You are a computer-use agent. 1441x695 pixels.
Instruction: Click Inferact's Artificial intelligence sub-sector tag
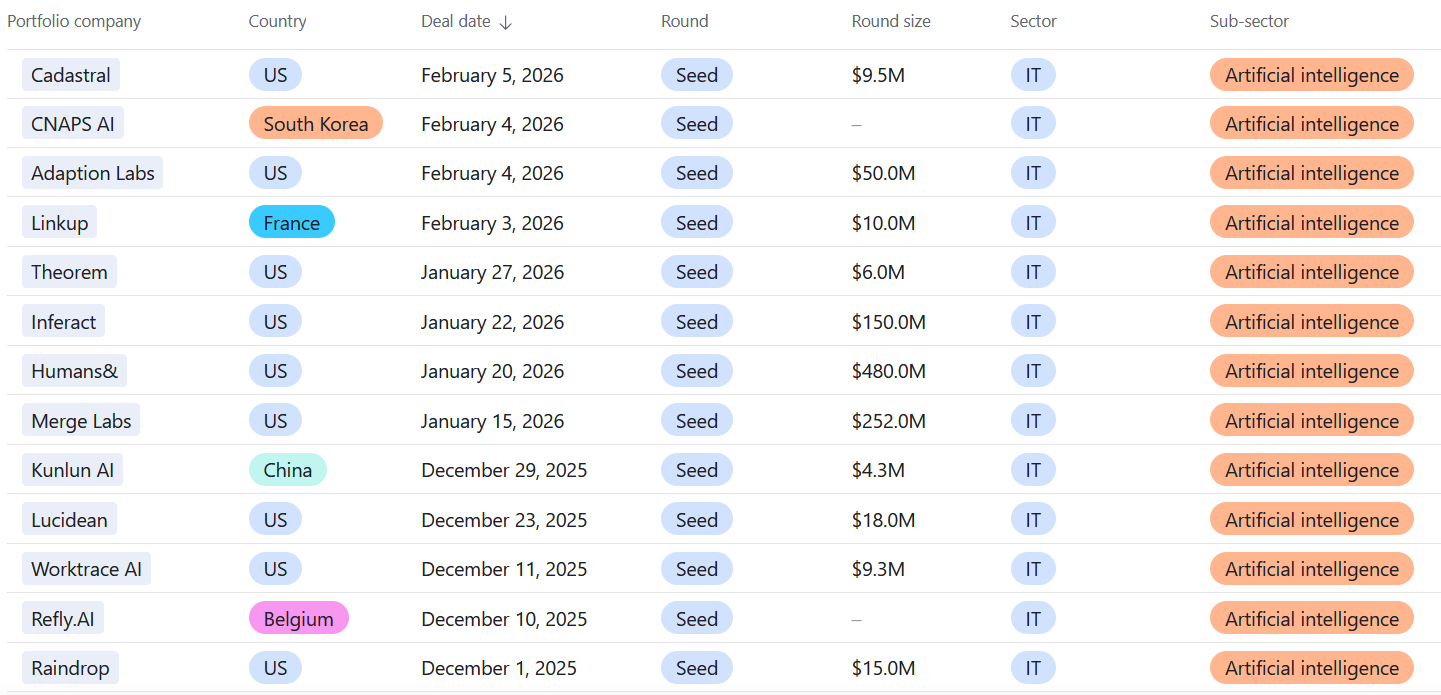point(1311,322)
